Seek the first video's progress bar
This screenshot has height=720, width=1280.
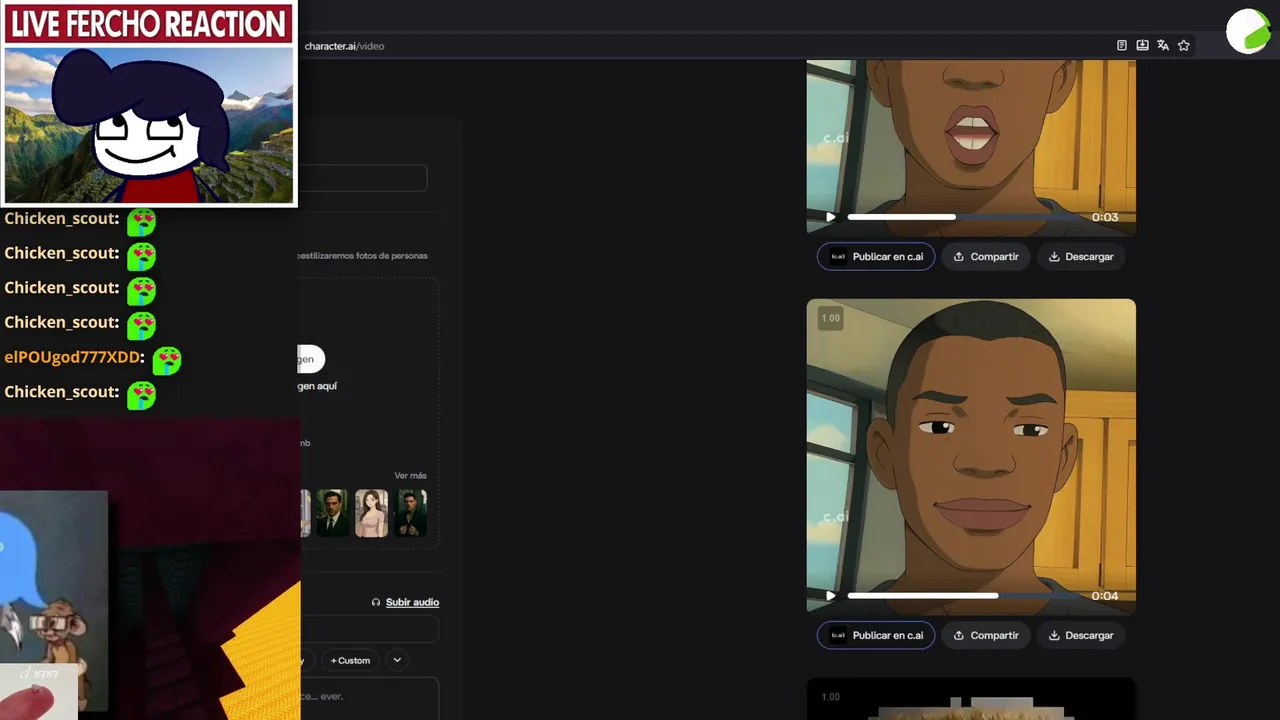pos(965,217)
